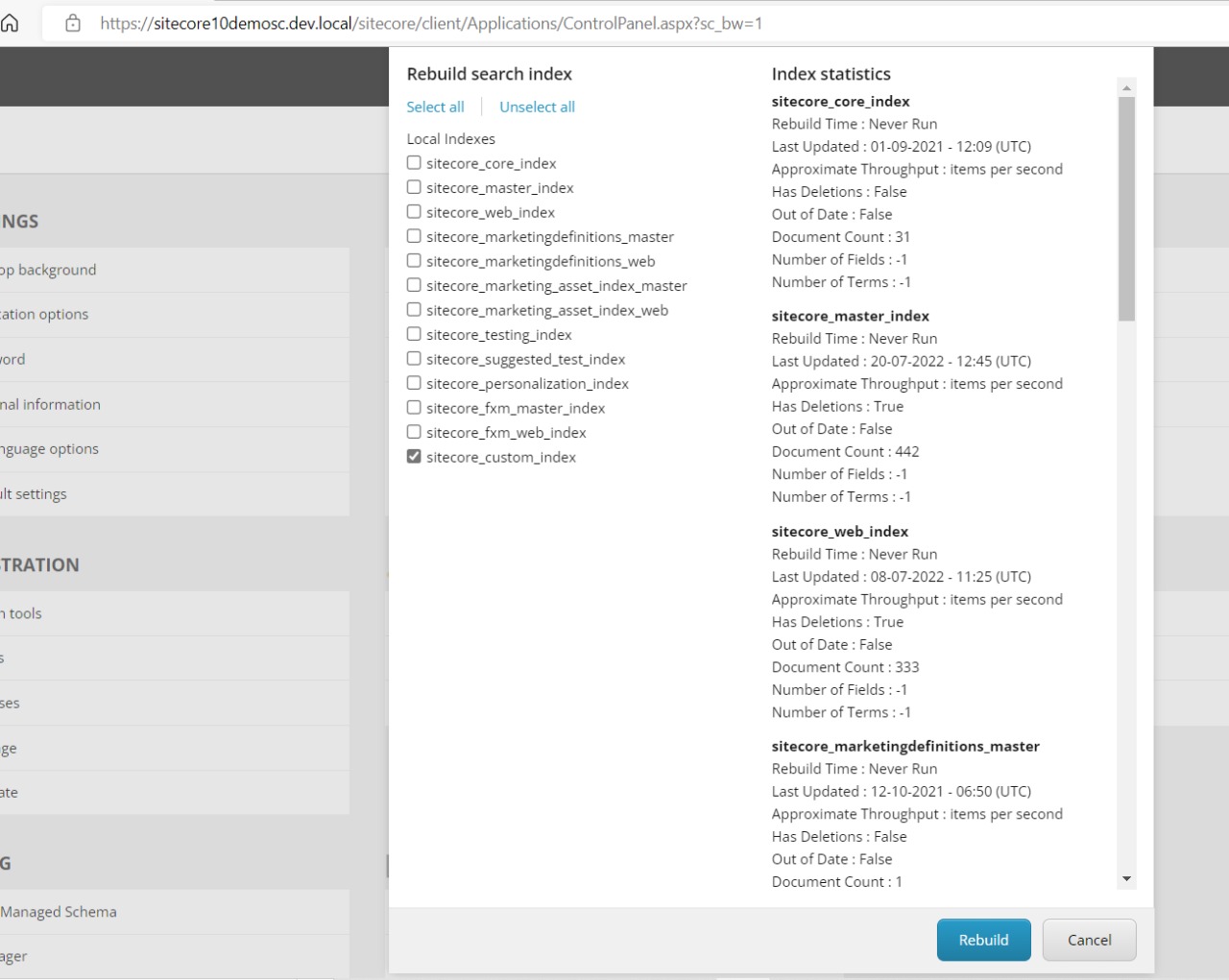Click the Select all link

pyautogui.click(x=435, y=107)
